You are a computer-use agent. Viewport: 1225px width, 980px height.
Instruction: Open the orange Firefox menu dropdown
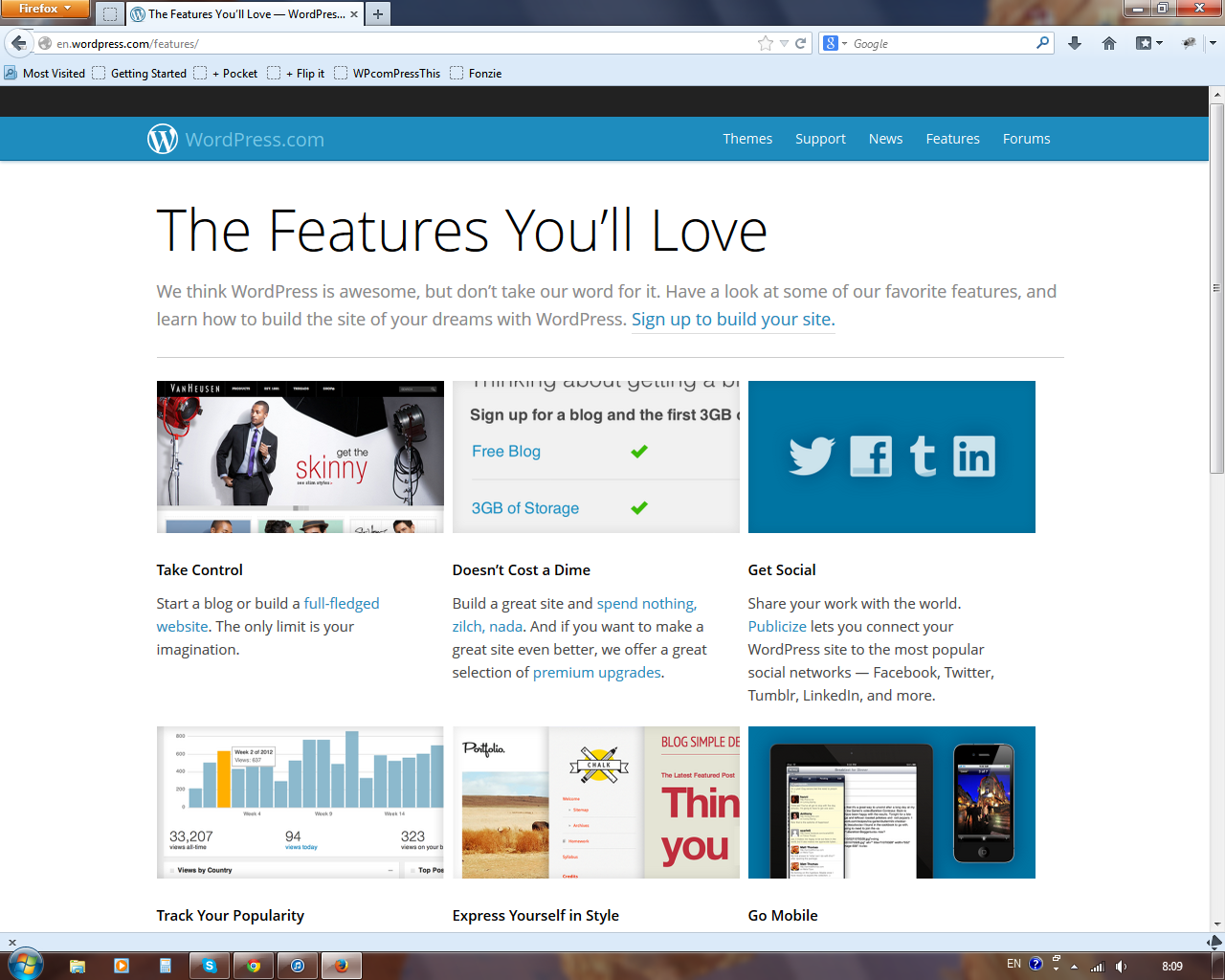[44, 9]
